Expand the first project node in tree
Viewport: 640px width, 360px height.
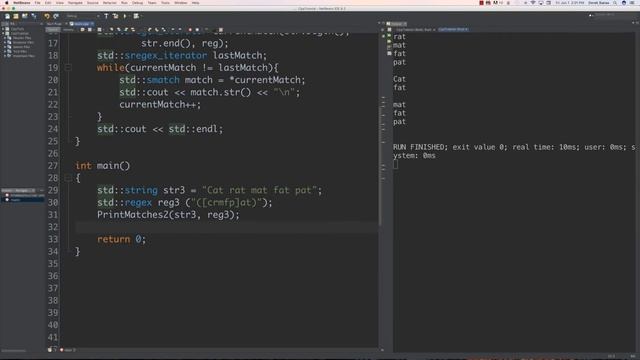[x=3, y=29]
